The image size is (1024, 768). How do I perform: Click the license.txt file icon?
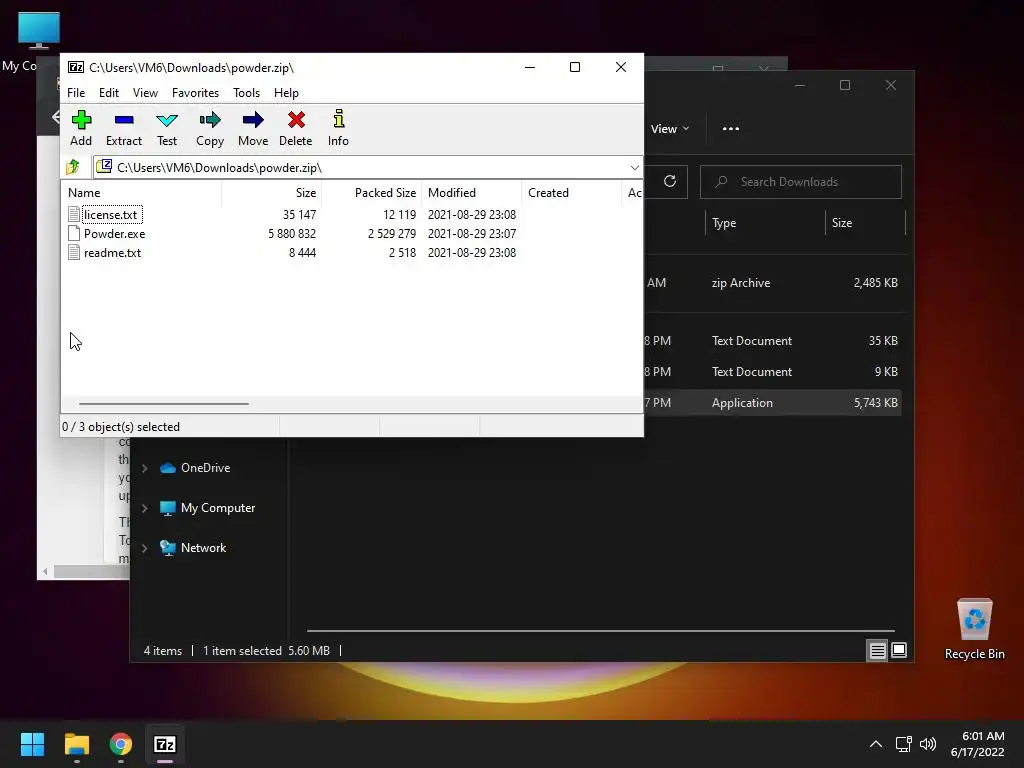[74, 214]
